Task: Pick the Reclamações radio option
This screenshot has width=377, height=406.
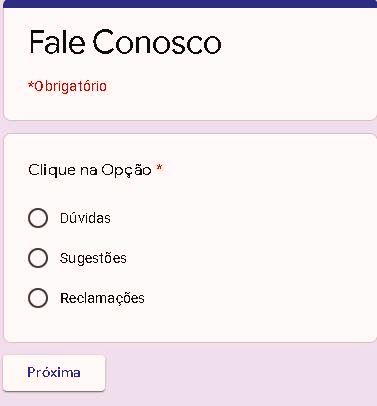Action: click(x=38, y=298)
